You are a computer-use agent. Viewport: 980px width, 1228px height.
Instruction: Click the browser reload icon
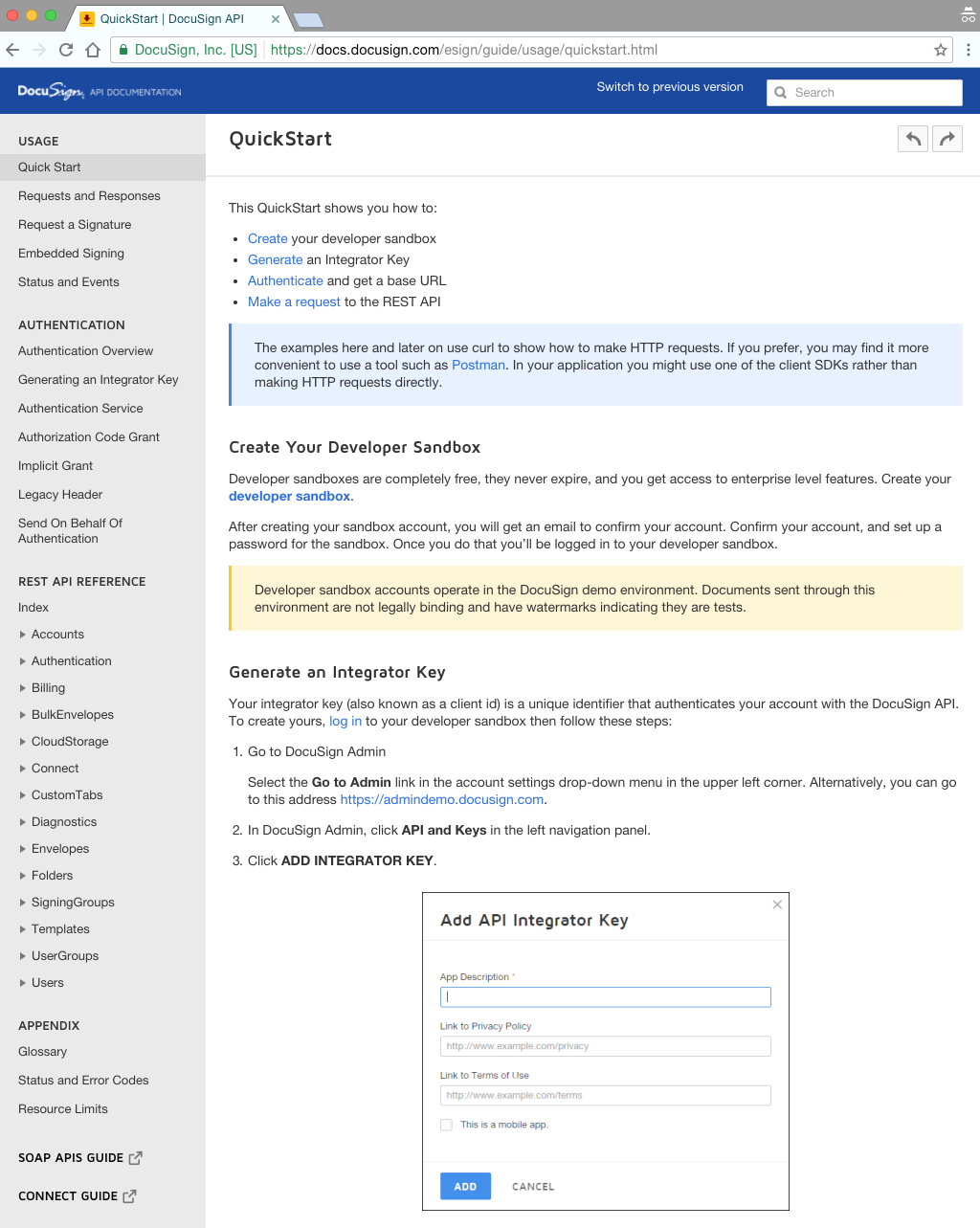tap(65, 49)
